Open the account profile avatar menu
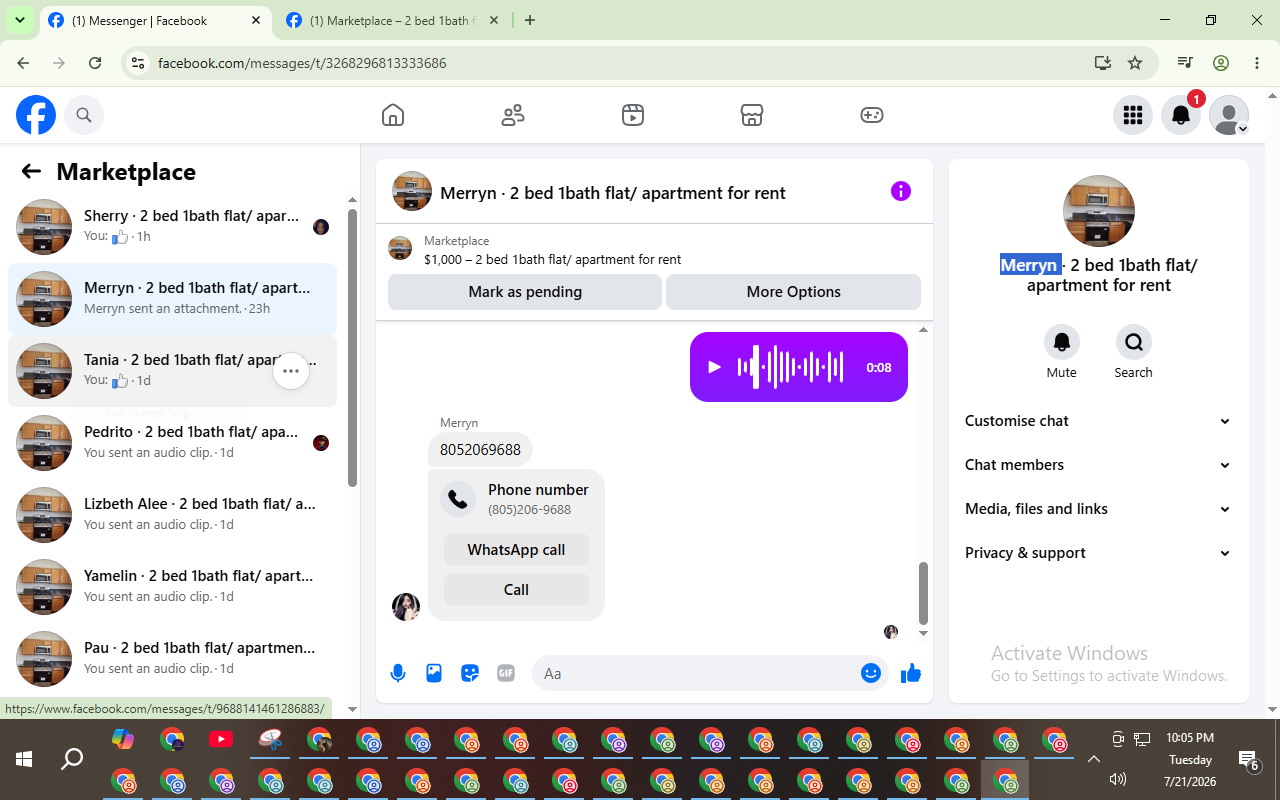Image resolution: width=1280 pixels, height=800 pixels. [x=1229, y=115]
